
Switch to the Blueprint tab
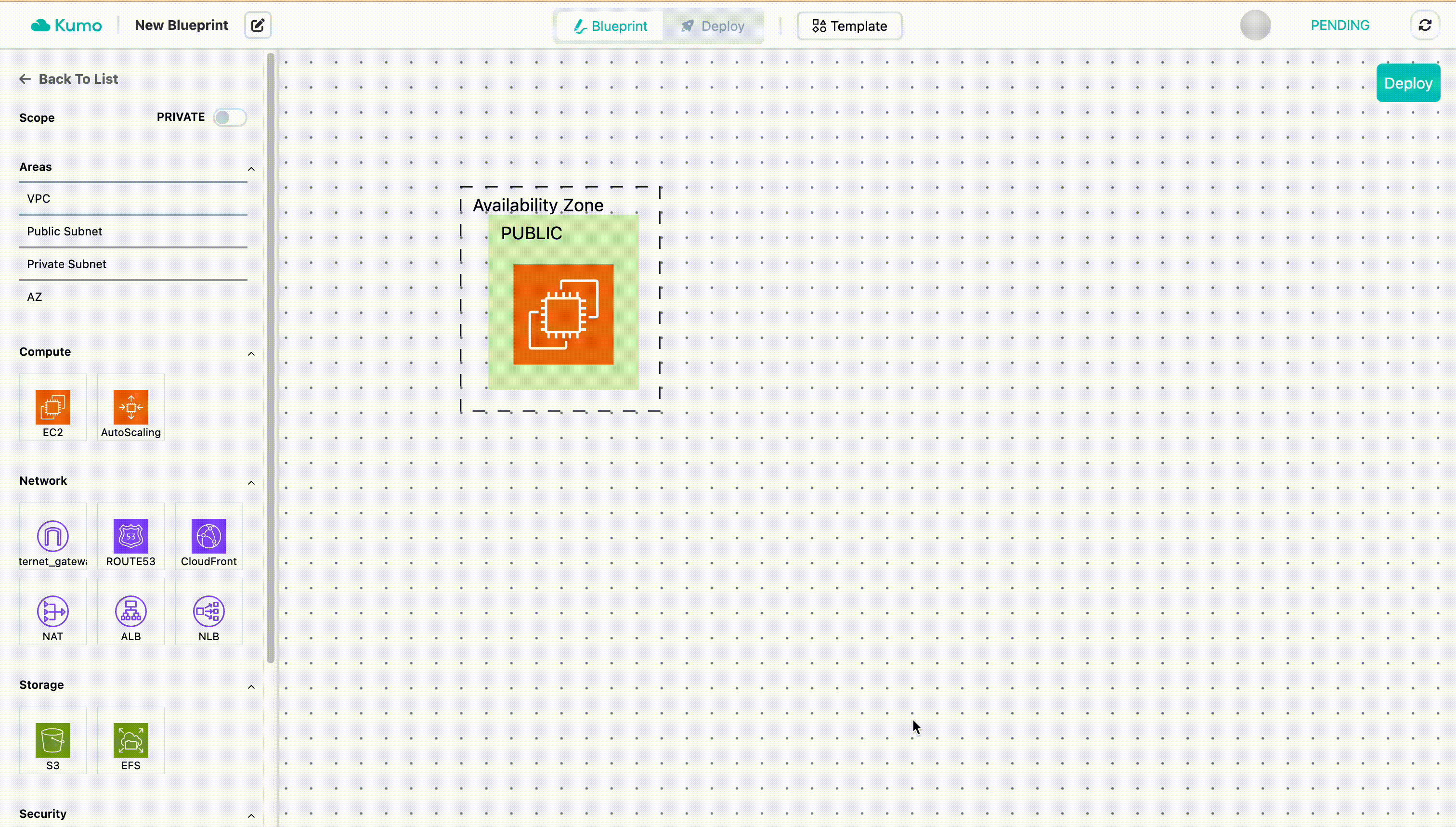click(610, 26)
